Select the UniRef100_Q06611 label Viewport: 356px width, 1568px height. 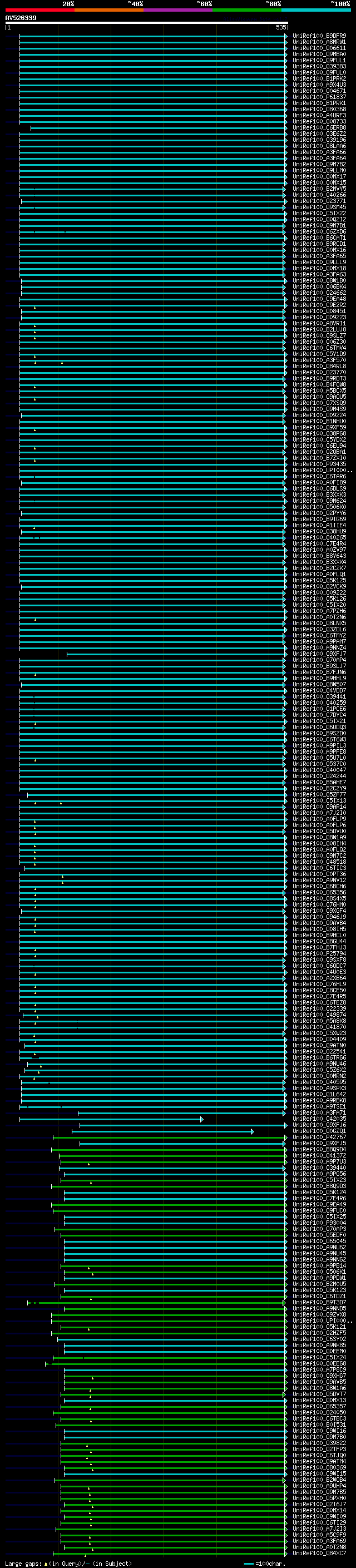[319, 48]
